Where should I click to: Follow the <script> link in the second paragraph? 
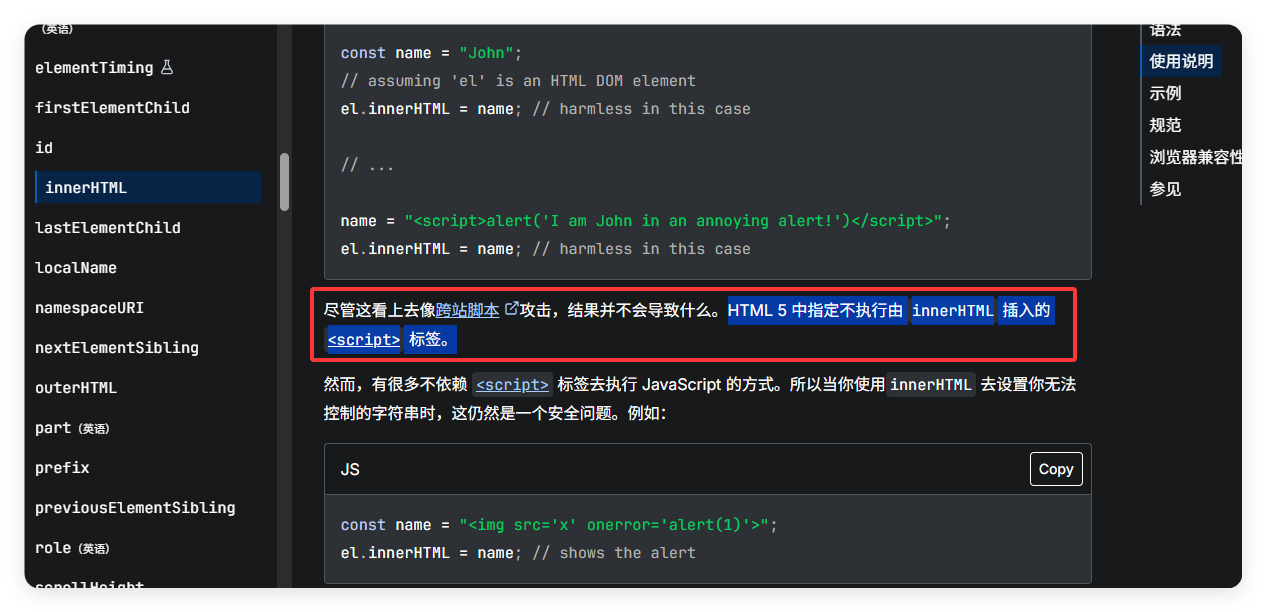pos(512,384)
